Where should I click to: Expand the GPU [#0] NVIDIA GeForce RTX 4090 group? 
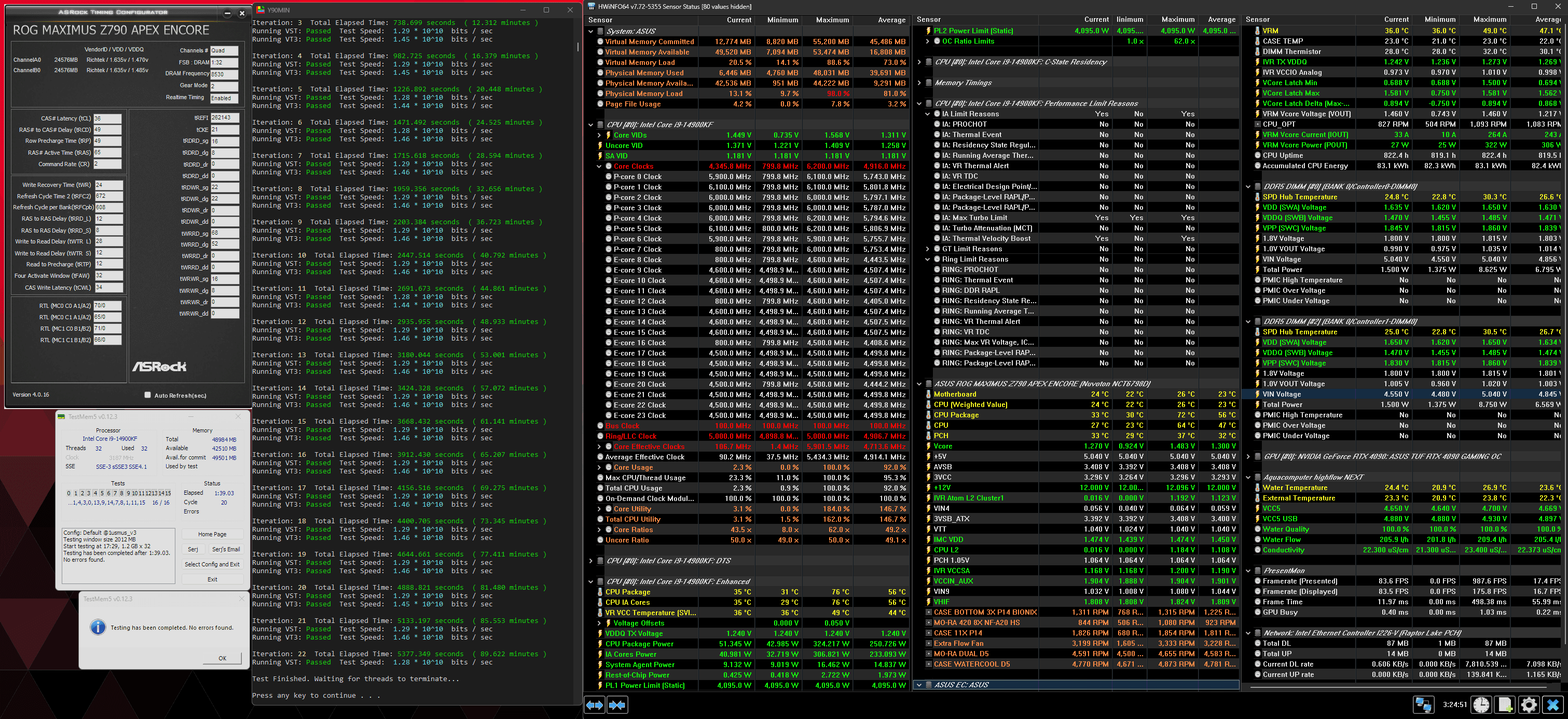pyautogui.click(x=1248, y=457)
